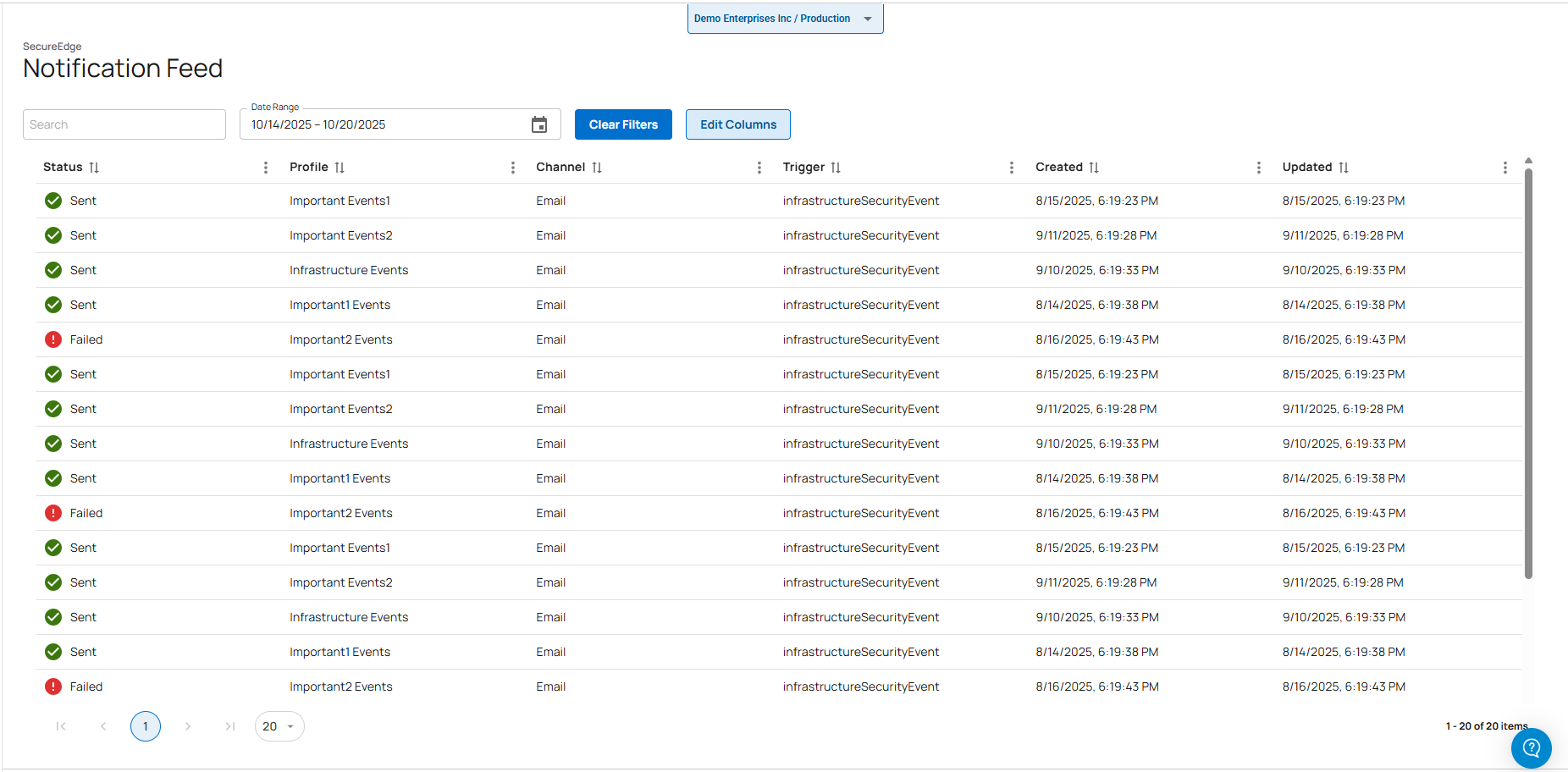Open the Channel column kebab menu
Viewport: 1568px width, 772px height.
[759, 167]
